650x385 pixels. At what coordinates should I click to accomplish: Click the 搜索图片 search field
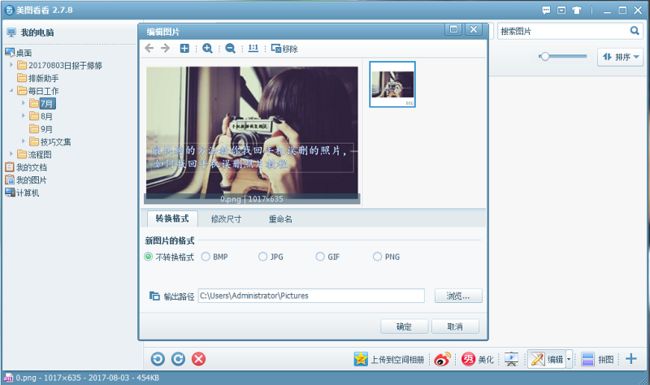pos(563,31)
